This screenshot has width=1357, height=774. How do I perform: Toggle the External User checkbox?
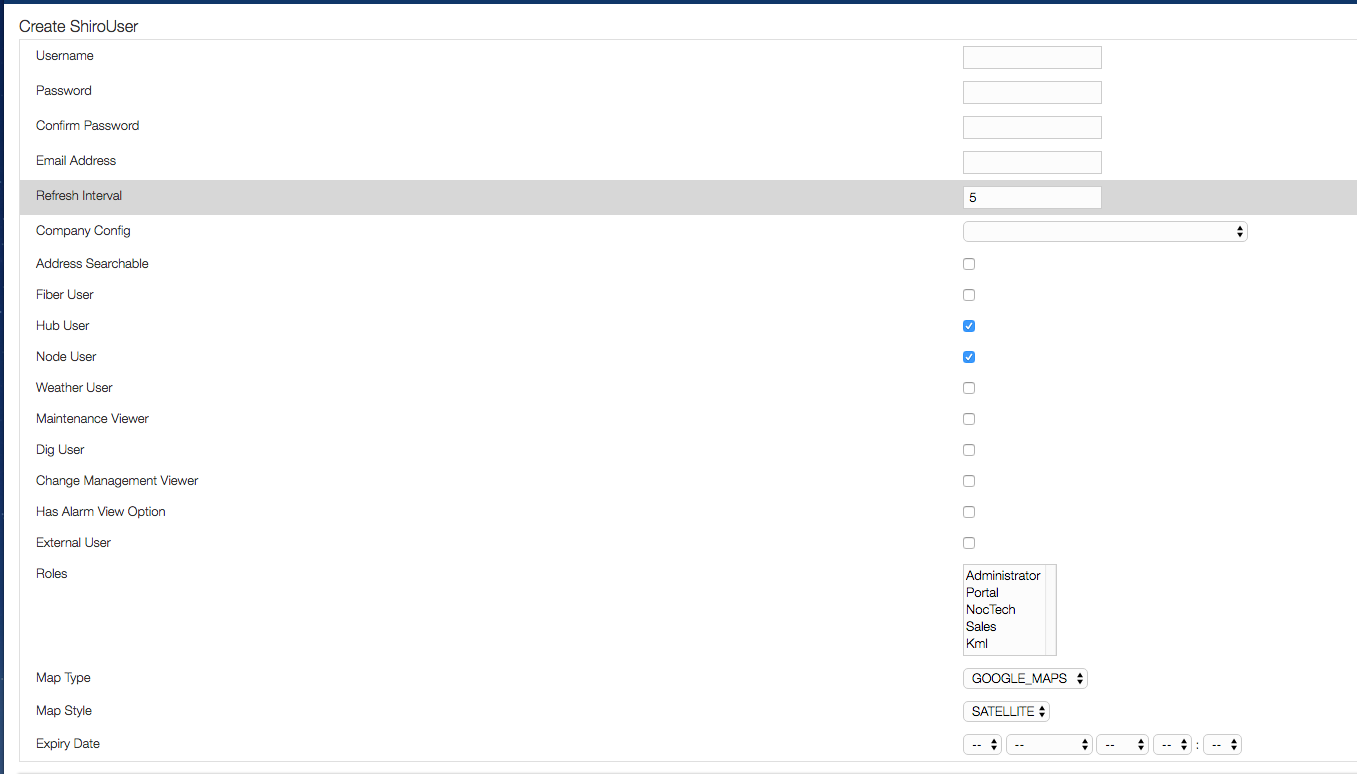click(x=968, y=543)
